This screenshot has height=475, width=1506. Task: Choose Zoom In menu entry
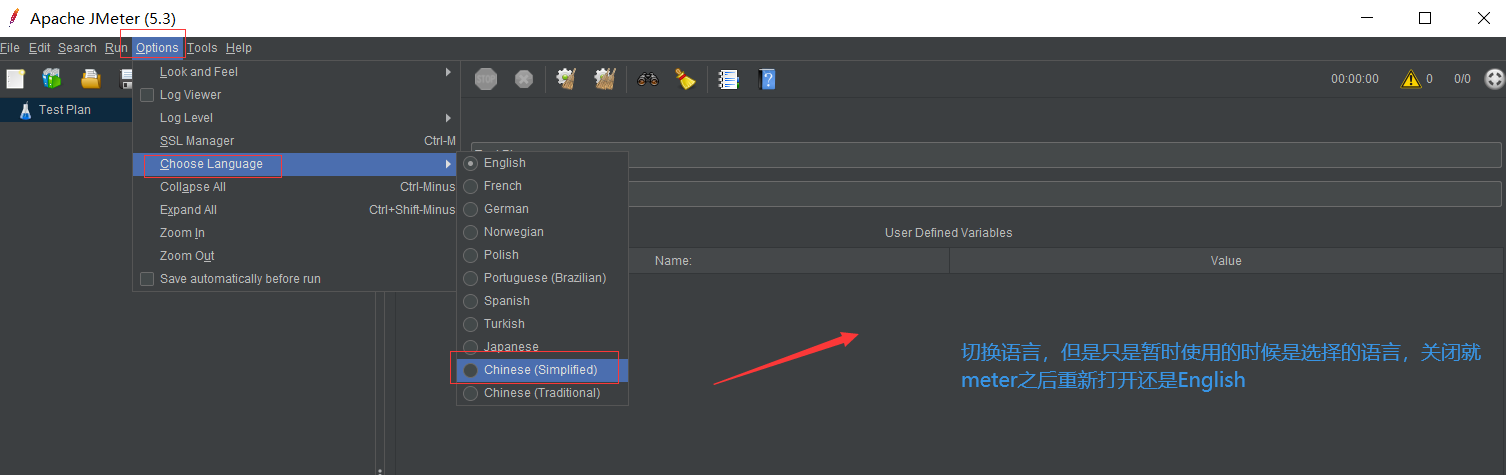pos(295,233)
